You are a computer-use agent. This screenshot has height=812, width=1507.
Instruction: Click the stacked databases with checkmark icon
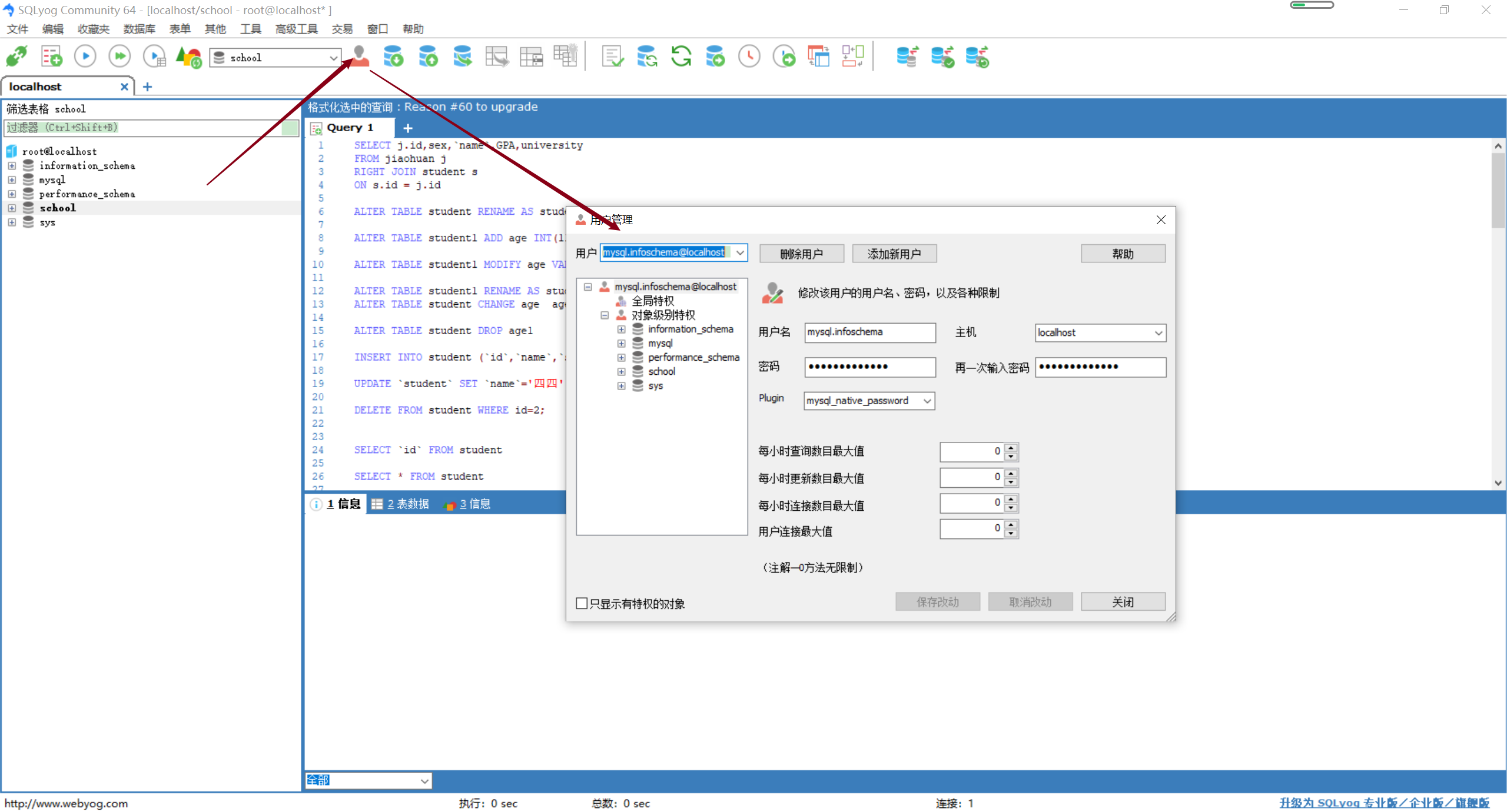point(942,57)
